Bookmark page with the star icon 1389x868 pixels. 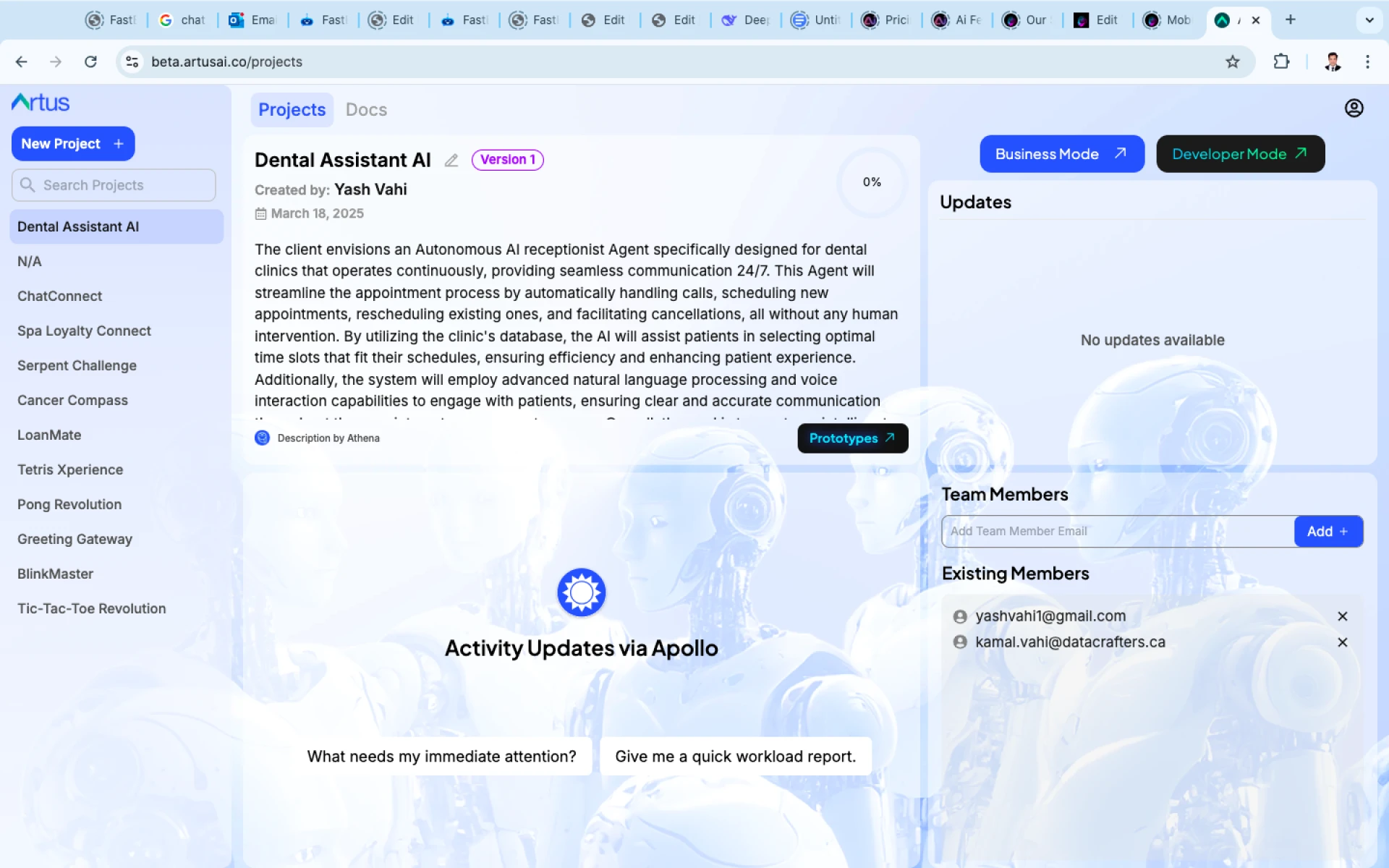1233,62
